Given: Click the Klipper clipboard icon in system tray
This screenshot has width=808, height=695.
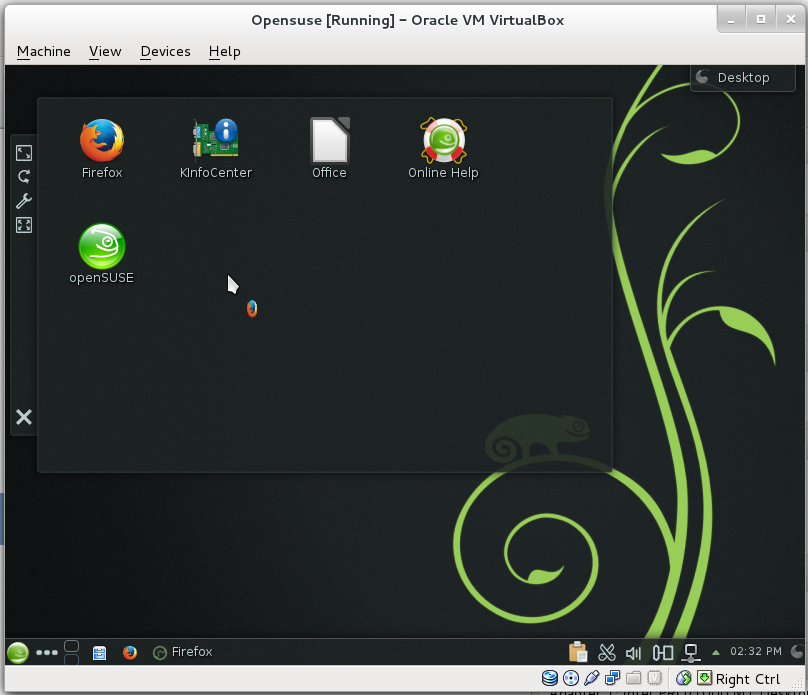Looking at the screenshot, I should pyautogui.click(x=578, y=652).
